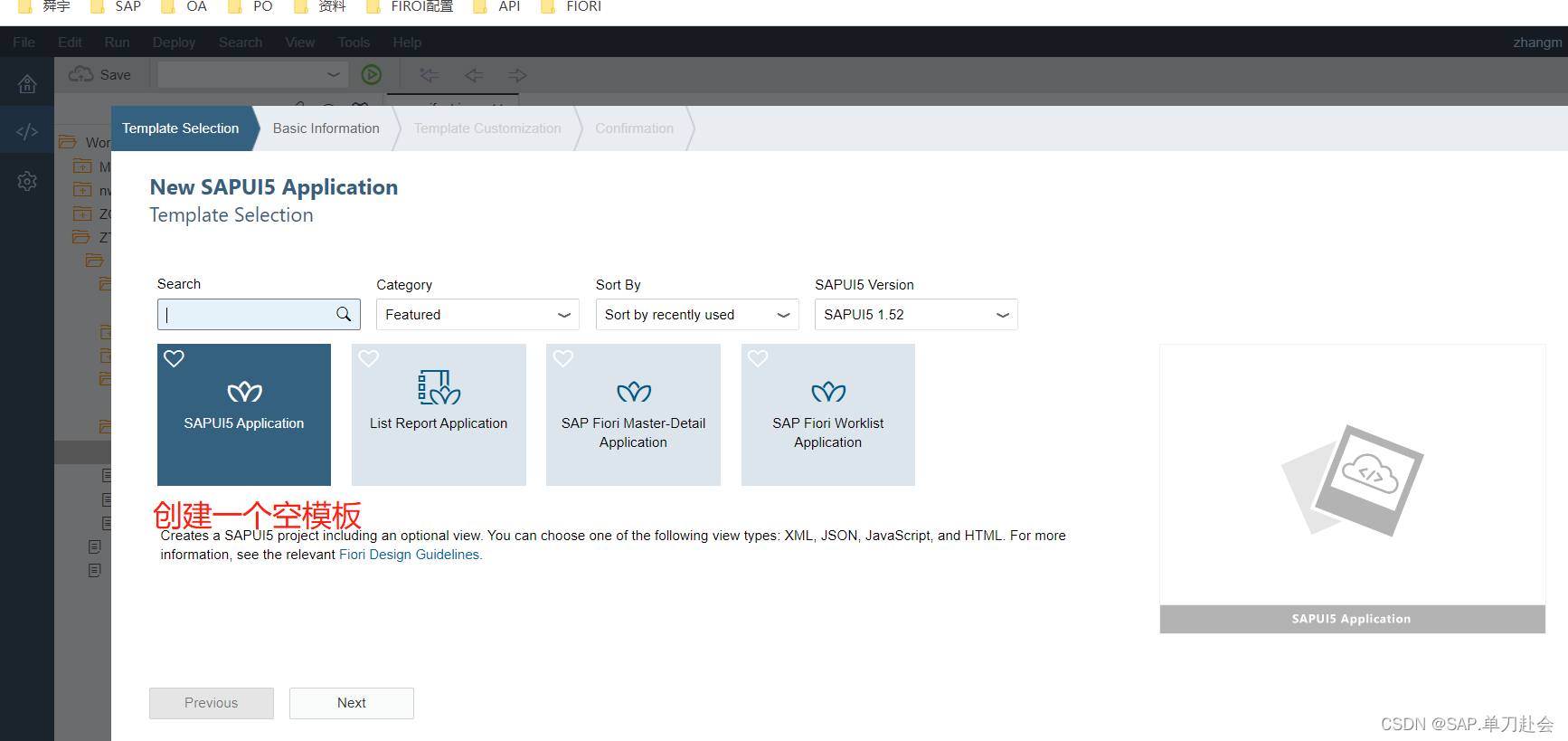Viewport: 1568px width, 741px height.
Task: Open the SAPUI5 Version dropdown
Action: (916, 314)
